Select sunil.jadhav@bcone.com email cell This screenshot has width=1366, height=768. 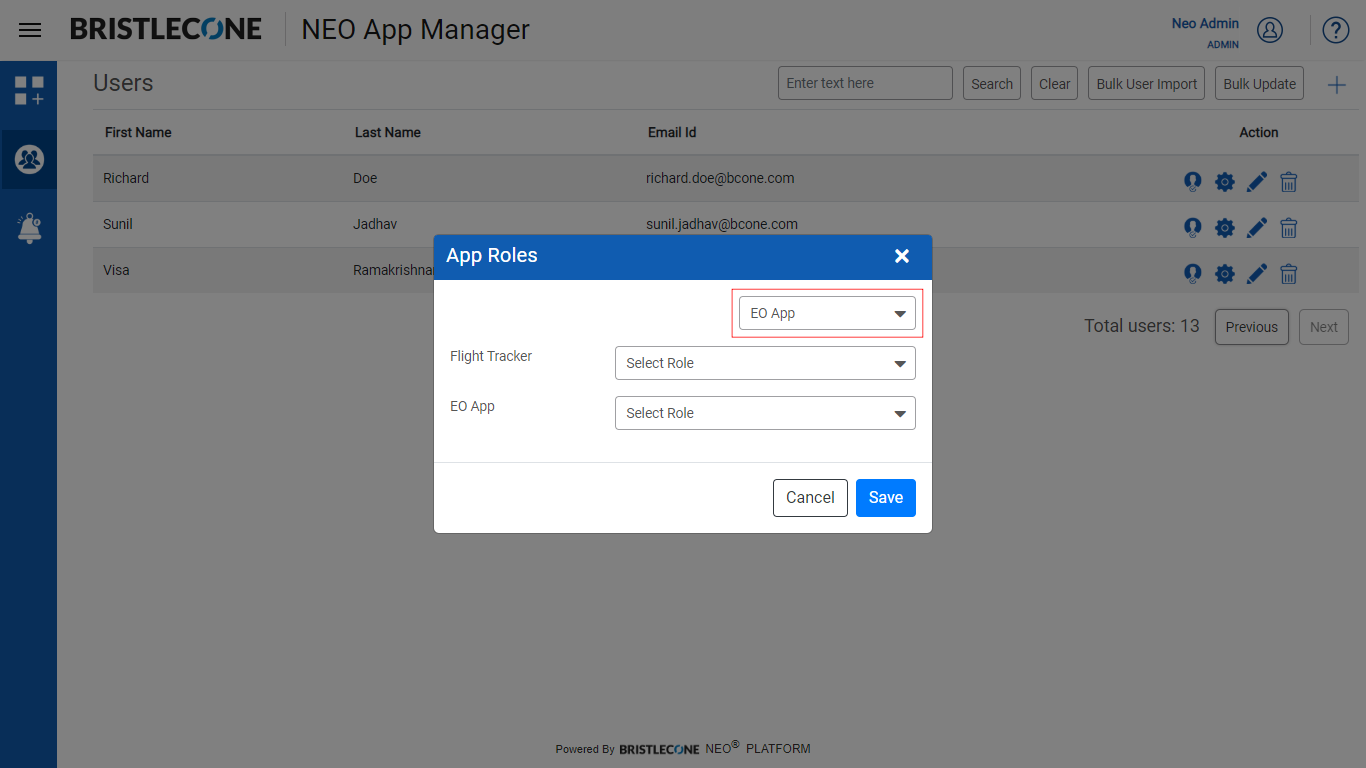(x=722, y=224)
